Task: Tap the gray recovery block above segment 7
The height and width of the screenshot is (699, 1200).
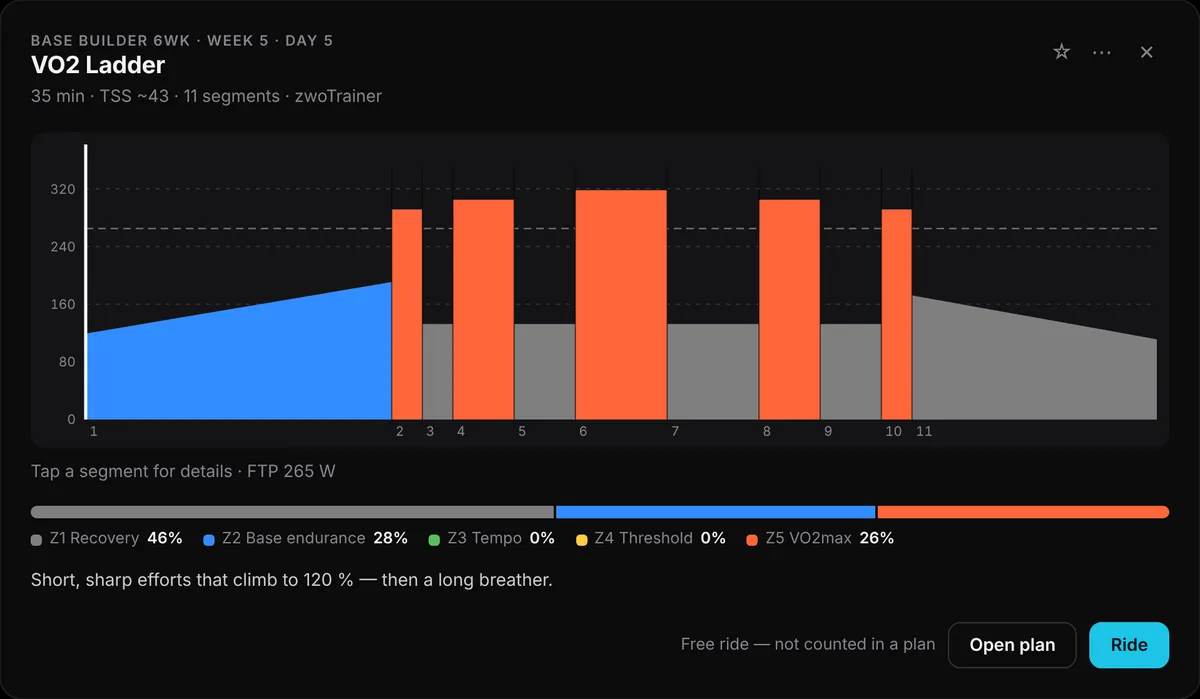Action: pyautogui.click(x=713, y=371)
